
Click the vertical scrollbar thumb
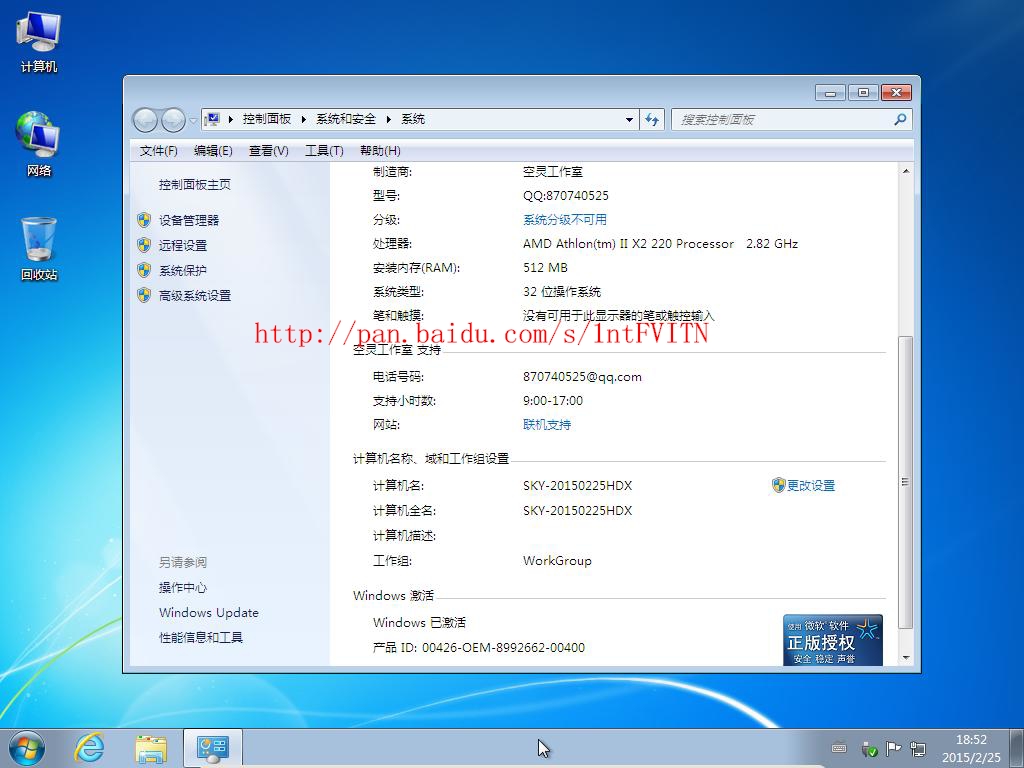(x=905, y=482)
